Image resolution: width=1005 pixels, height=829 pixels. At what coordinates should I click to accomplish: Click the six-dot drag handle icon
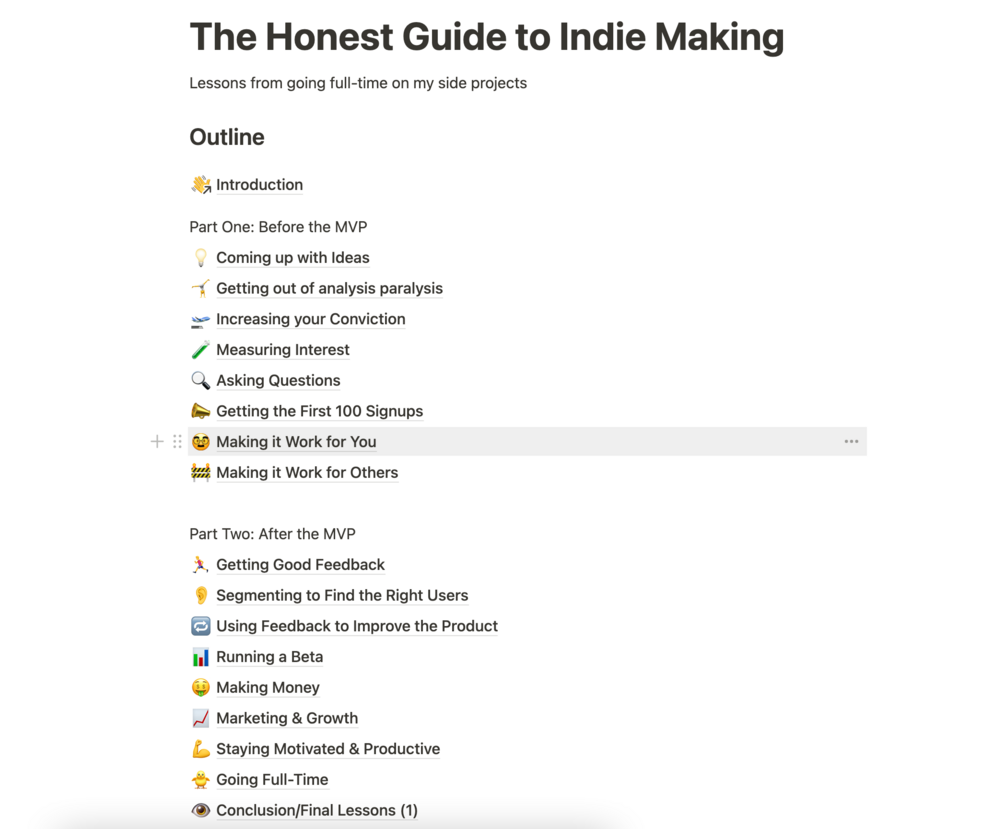[177, 442]
